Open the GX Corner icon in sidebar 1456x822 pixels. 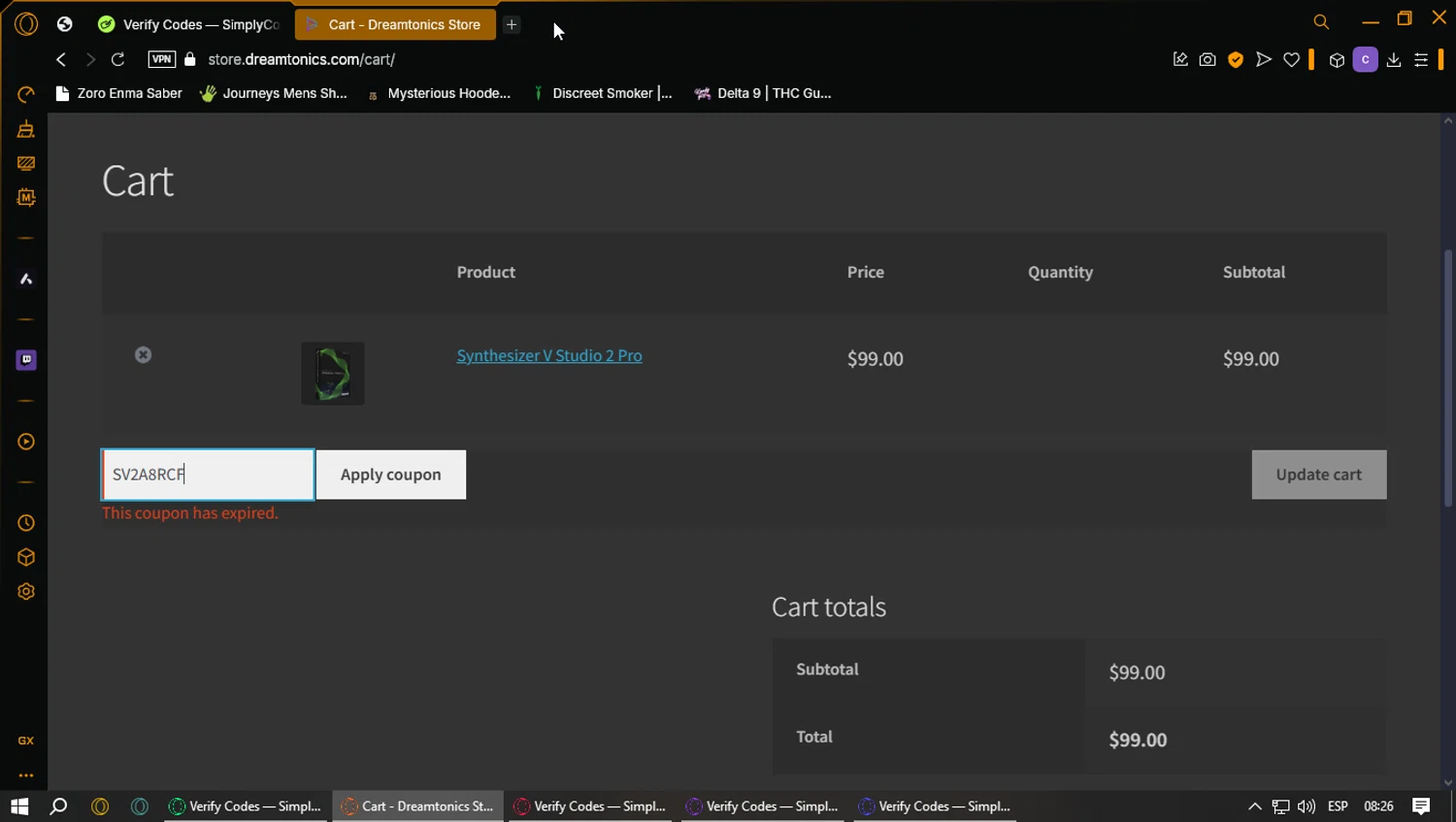point(26,740)
